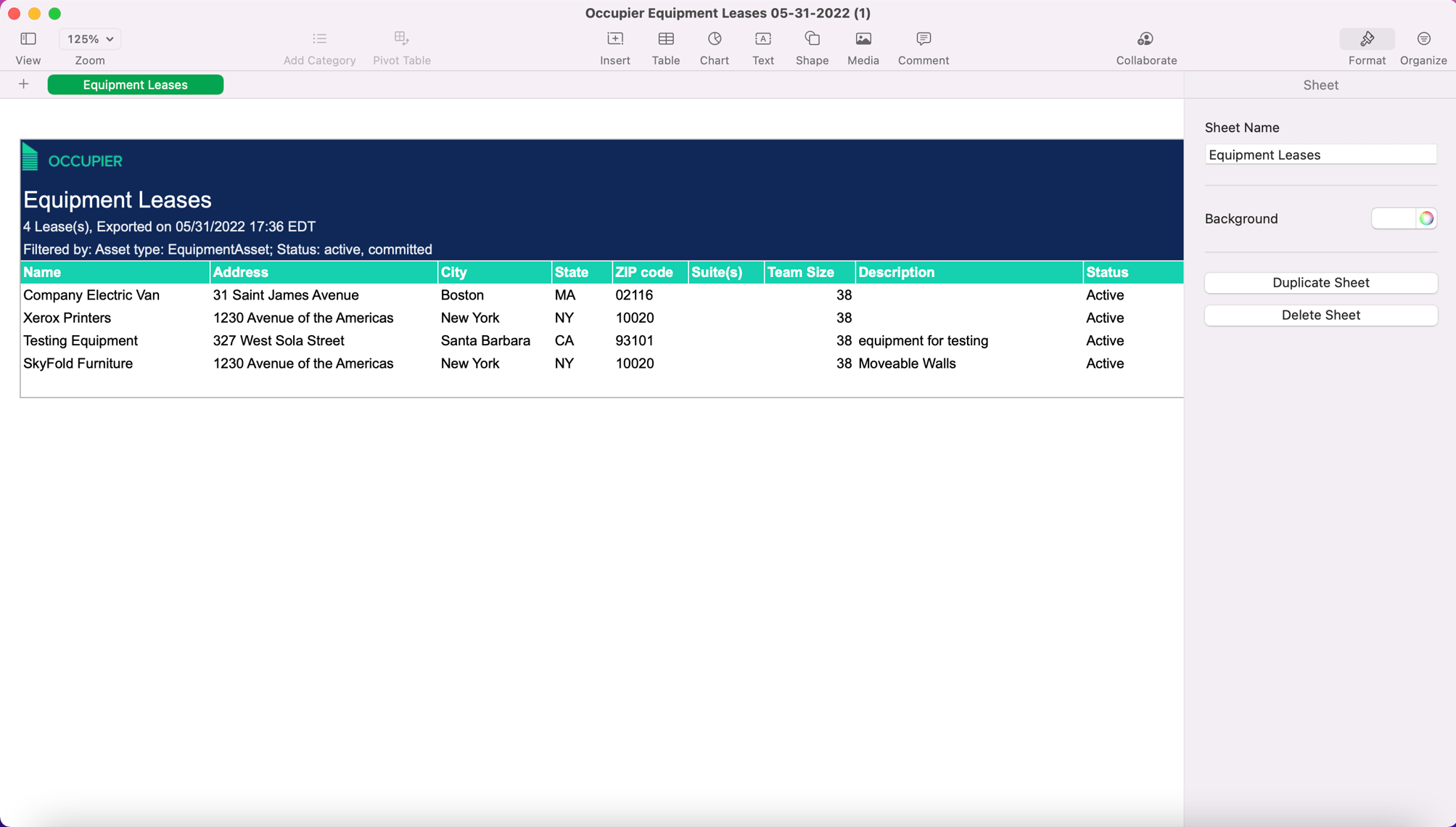The image size is (1456, 827).
Task: Select the Boston city cell
Action: click(495, 295)
